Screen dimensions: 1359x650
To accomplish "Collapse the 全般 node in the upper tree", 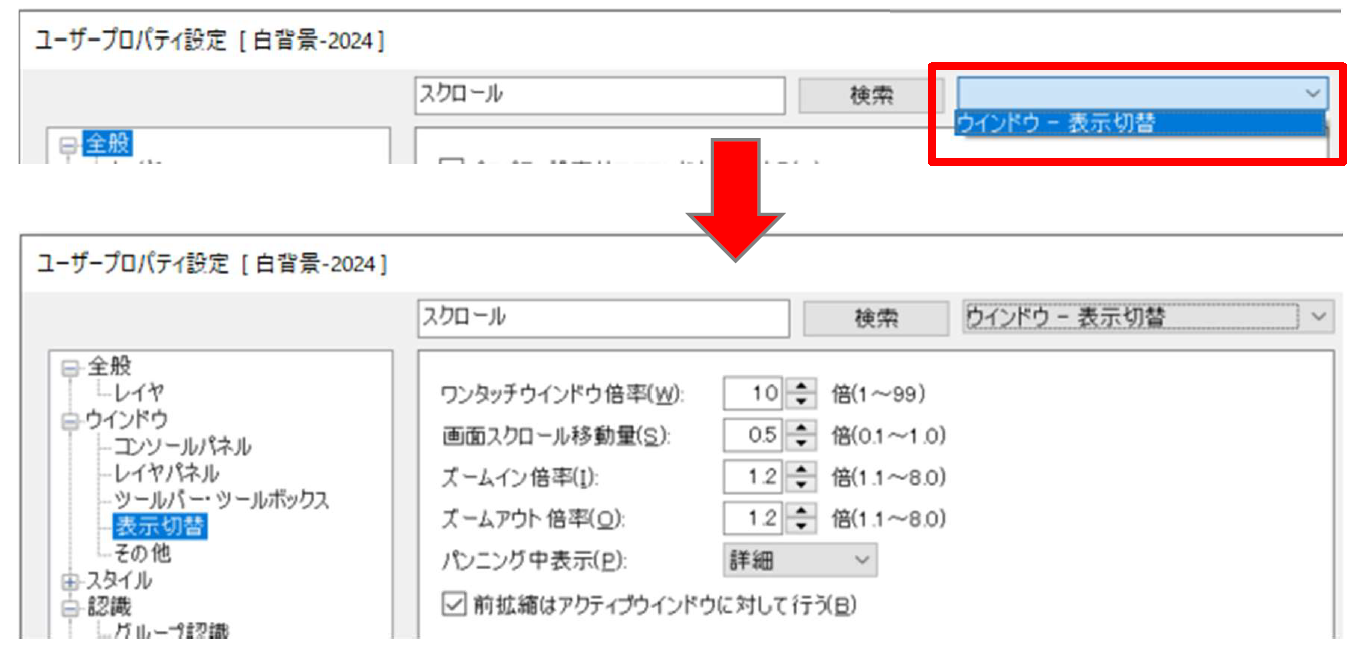I will (68, 146).
